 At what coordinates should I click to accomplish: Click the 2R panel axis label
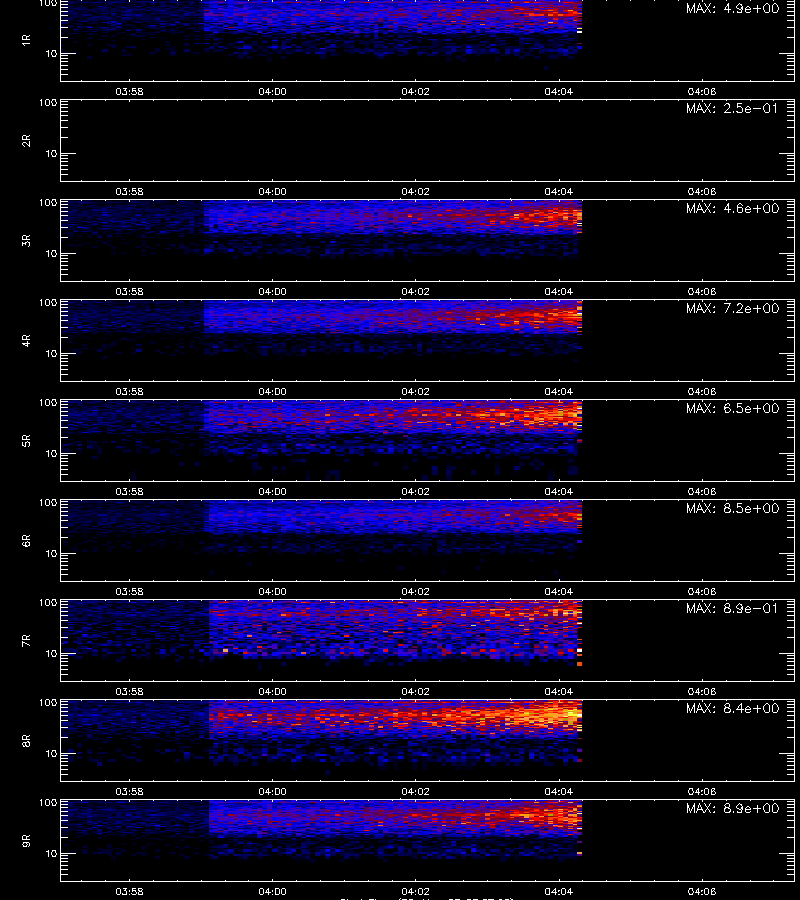pyautogui.click(x=26, y=141)
